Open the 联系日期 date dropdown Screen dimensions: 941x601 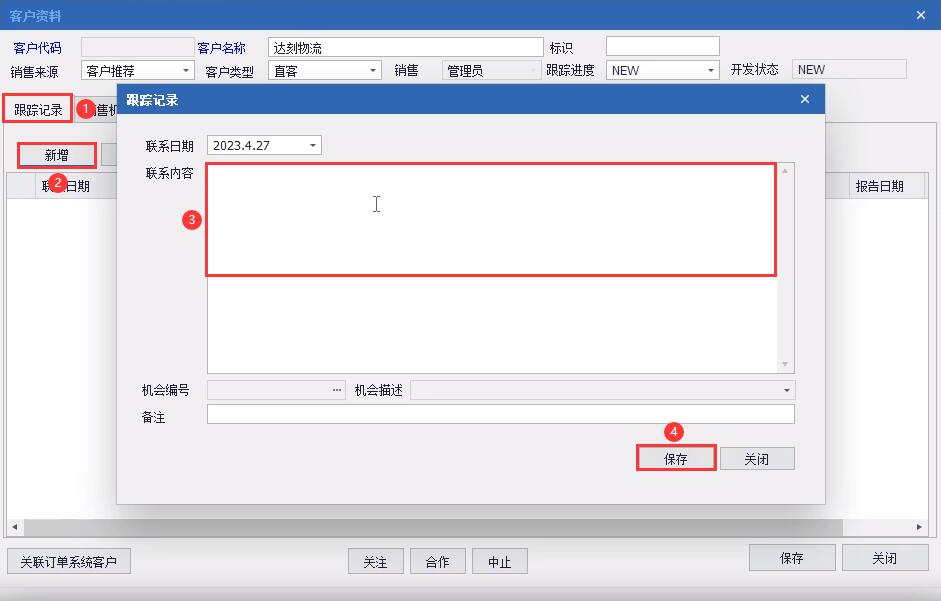313,145
